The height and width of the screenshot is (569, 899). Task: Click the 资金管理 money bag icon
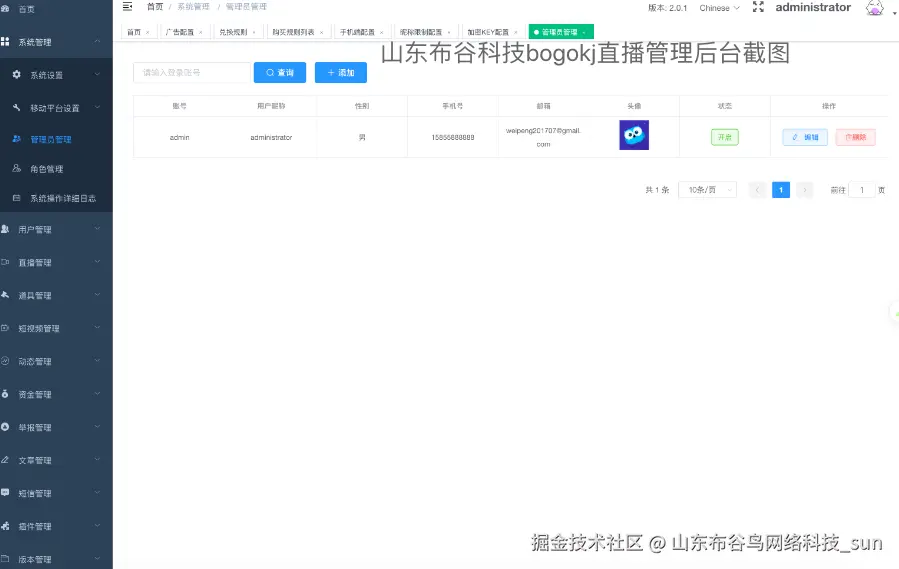[5, 394]
